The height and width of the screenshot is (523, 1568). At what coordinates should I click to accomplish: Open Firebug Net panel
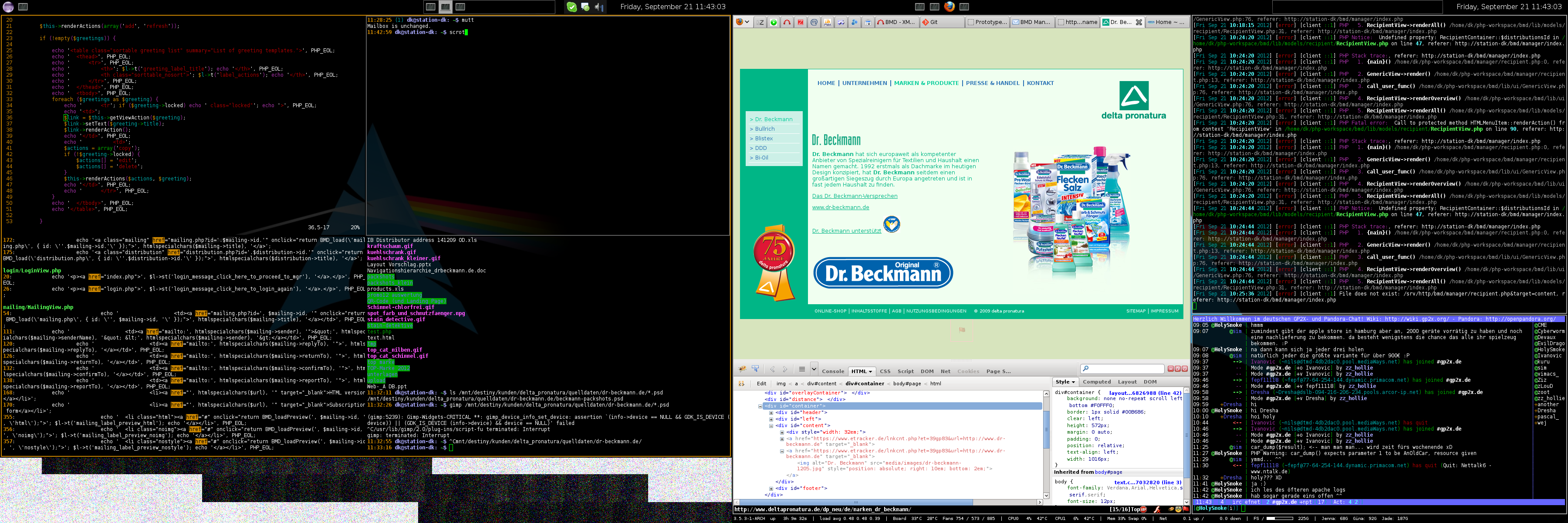tap(945, 371)
